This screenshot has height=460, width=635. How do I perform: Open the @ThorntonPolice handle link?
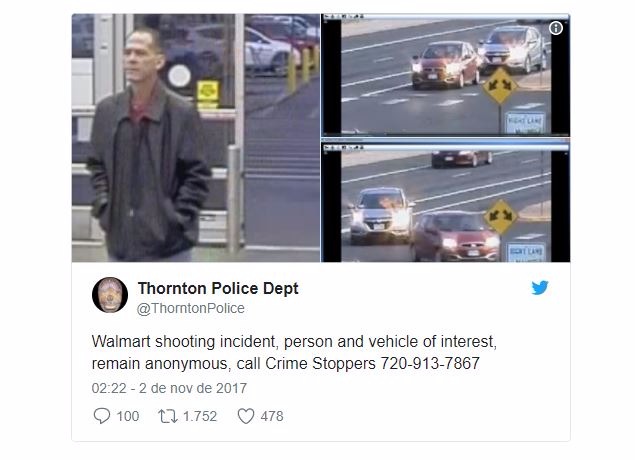pyautogui.click(x=191, y=309)
